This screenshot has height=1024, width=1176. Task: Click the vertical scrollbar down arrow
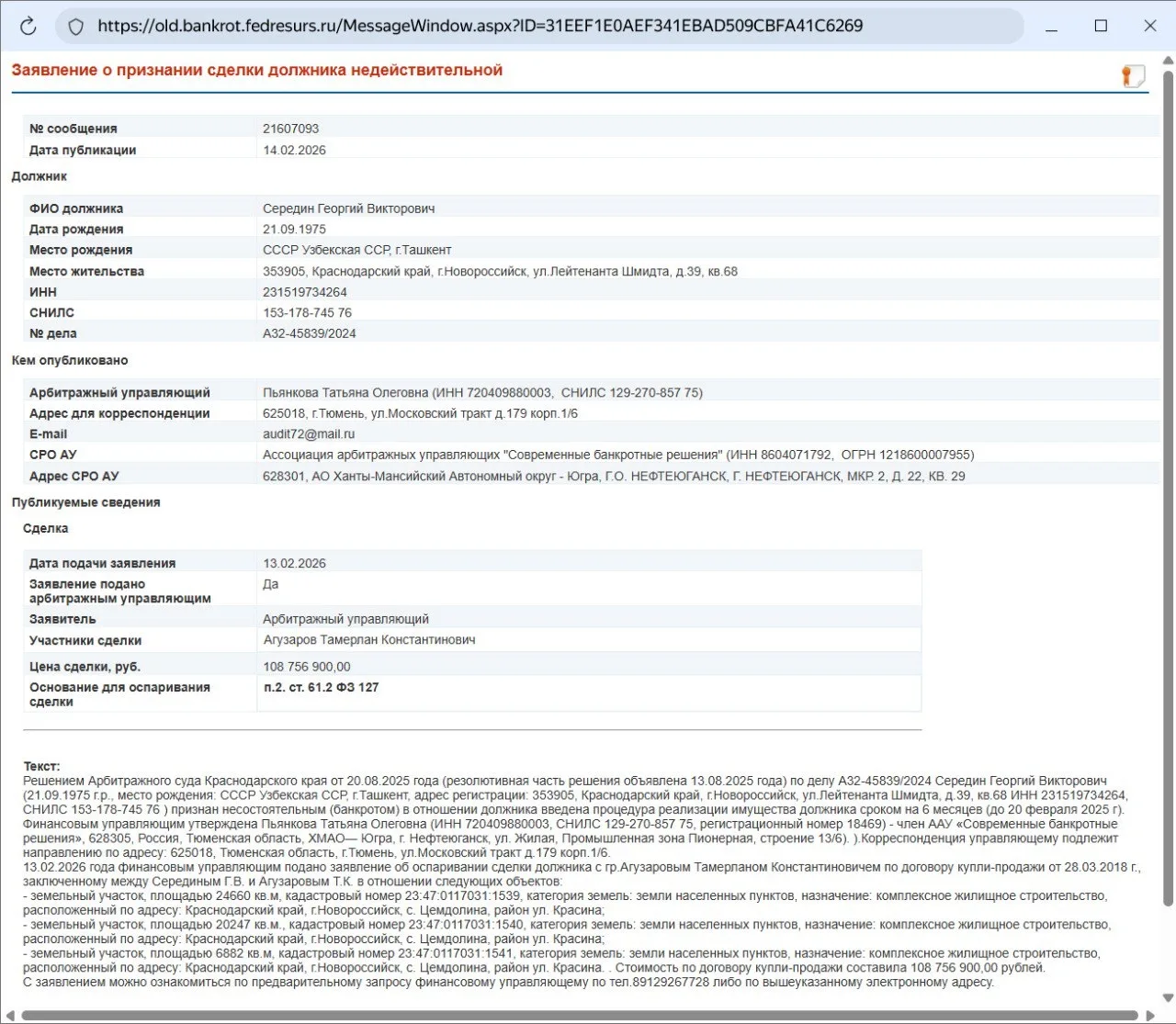(1168, 999)
